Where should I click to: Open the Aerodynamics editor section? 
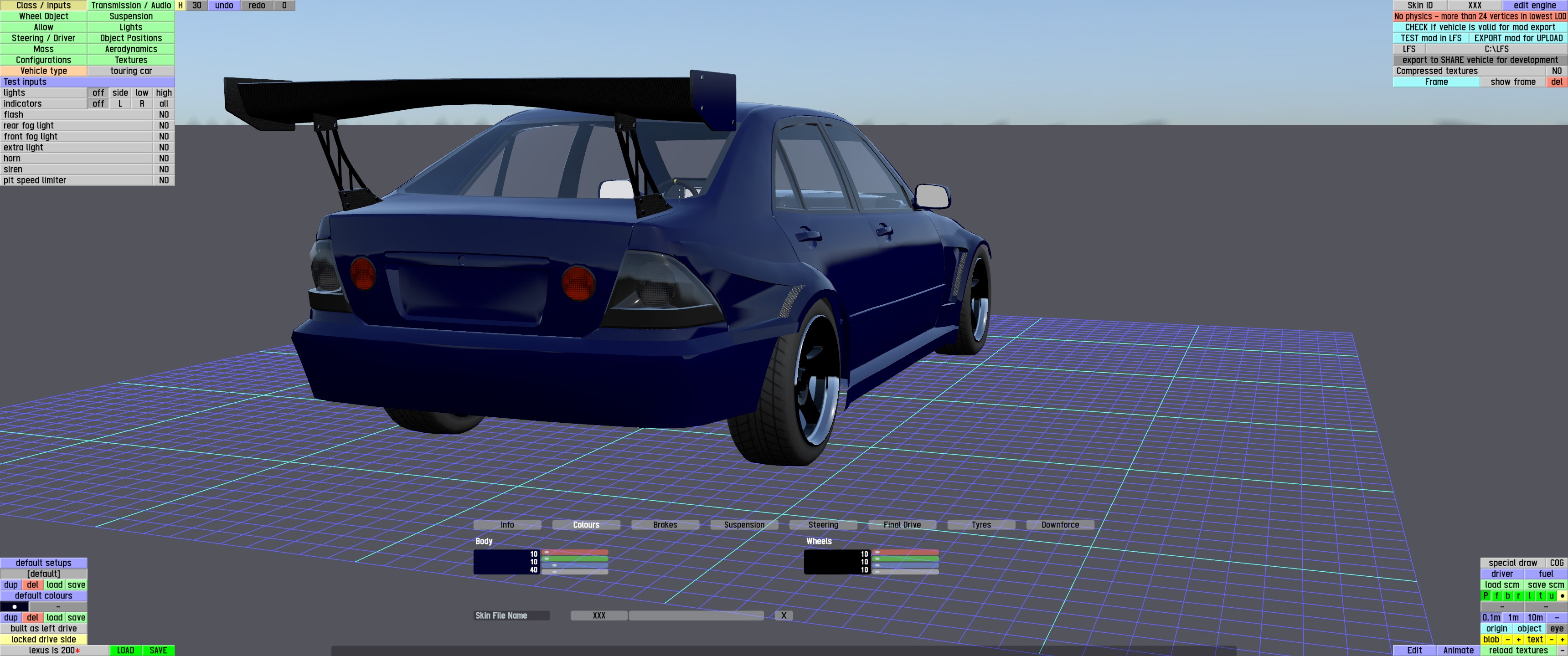(131, 49)
